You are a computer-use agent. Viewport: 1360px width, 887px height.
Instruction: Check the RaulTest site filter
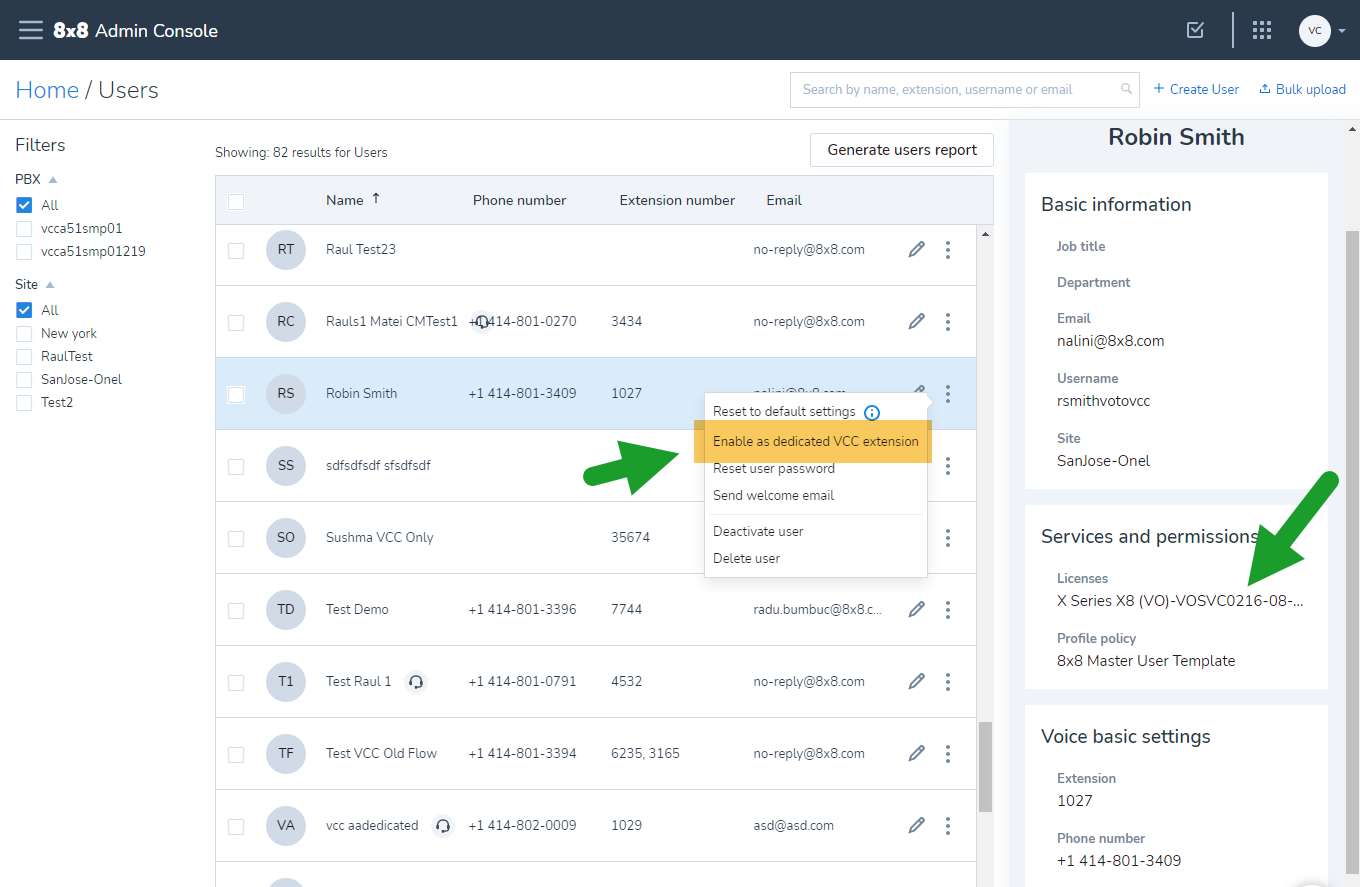24,356
